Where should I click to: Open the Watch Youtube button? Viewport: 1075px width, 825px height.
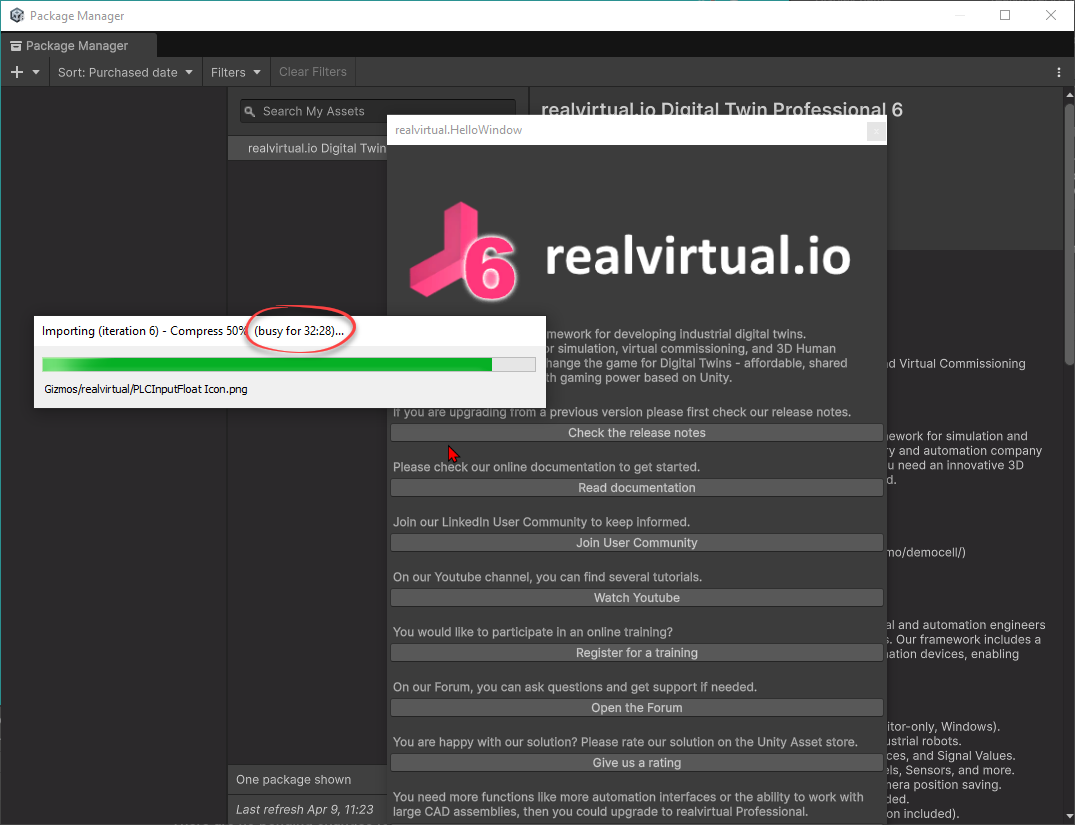tap(637, 597)
